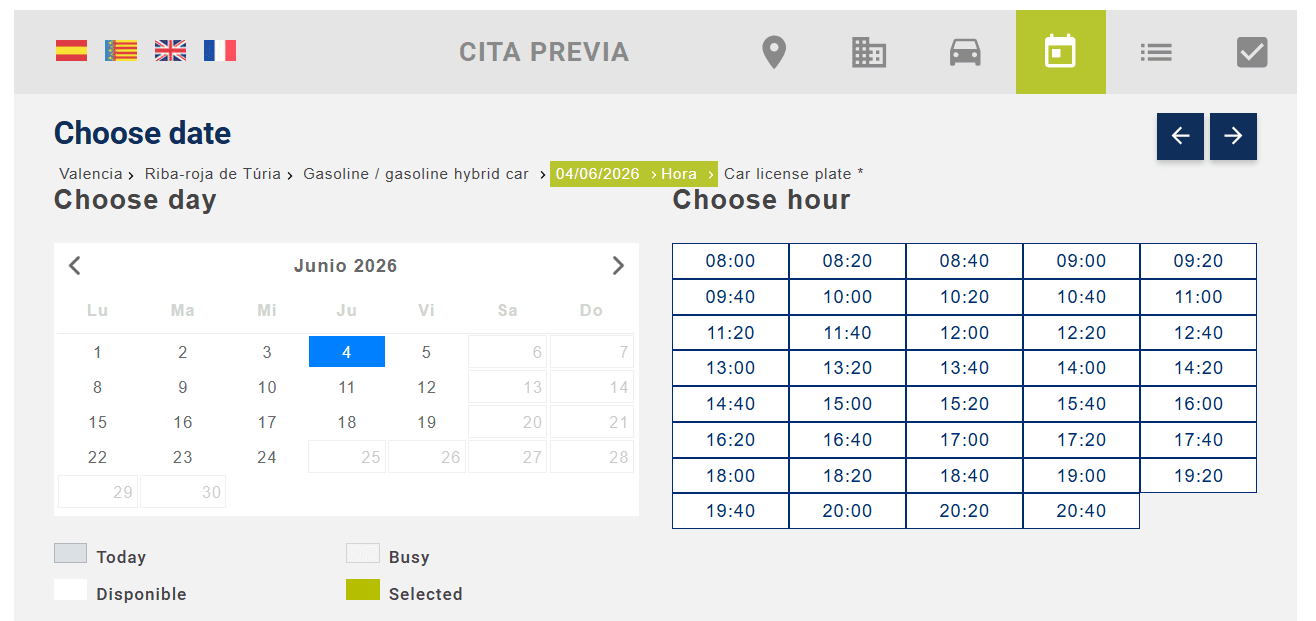Open the location selection icon
This screenshot has height=621, width=1316.
coord(773,52)
